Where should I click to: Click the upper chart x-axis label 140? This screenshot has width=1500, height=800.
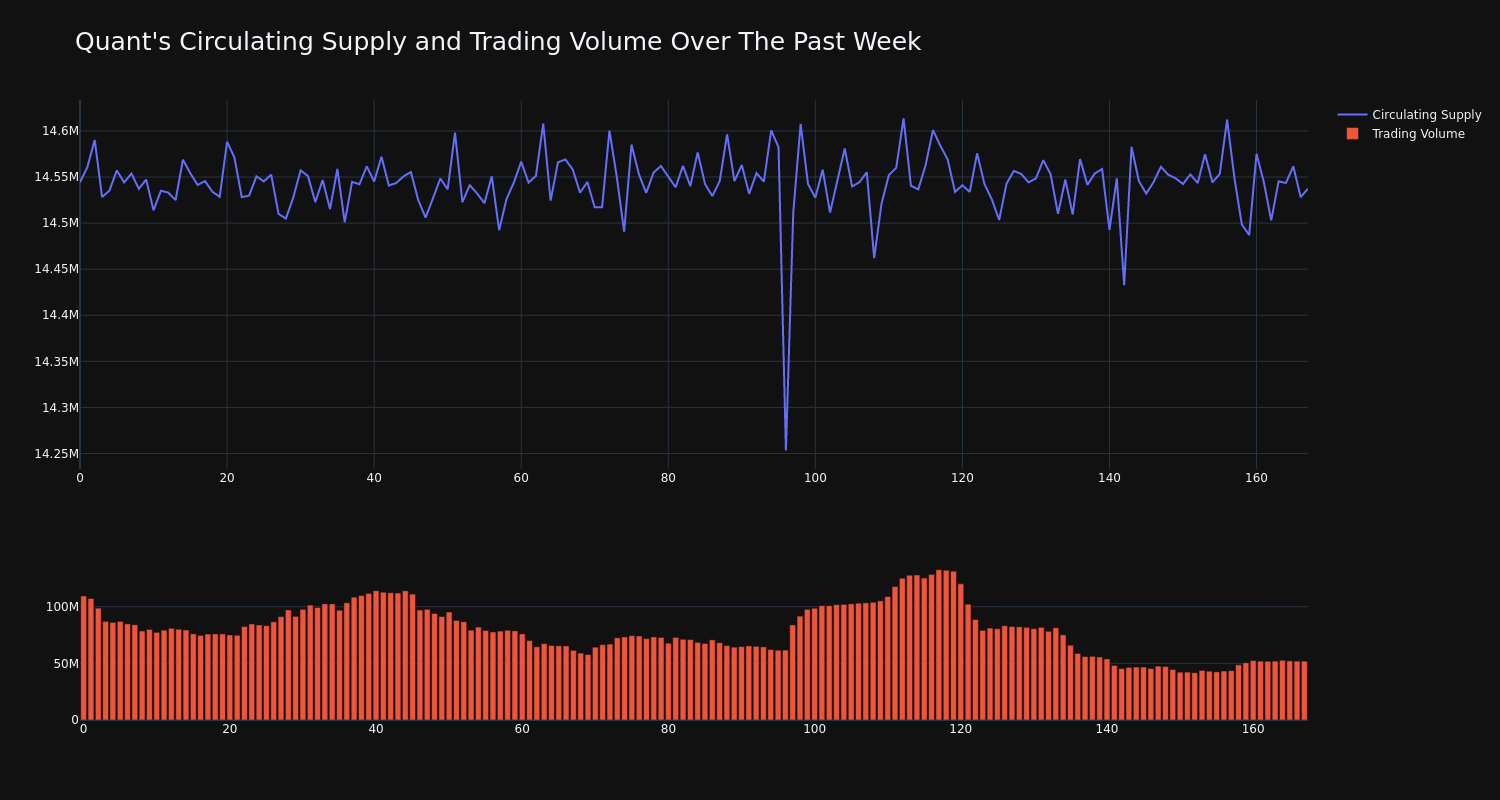(x=1109, y=478)
